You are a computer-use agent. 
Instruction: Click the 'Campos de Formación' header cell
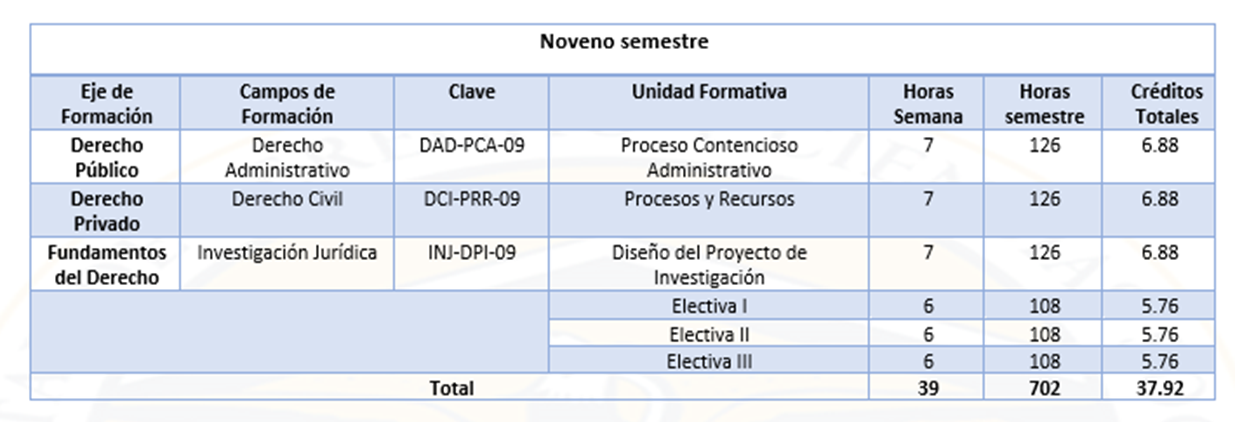point(286,103)
